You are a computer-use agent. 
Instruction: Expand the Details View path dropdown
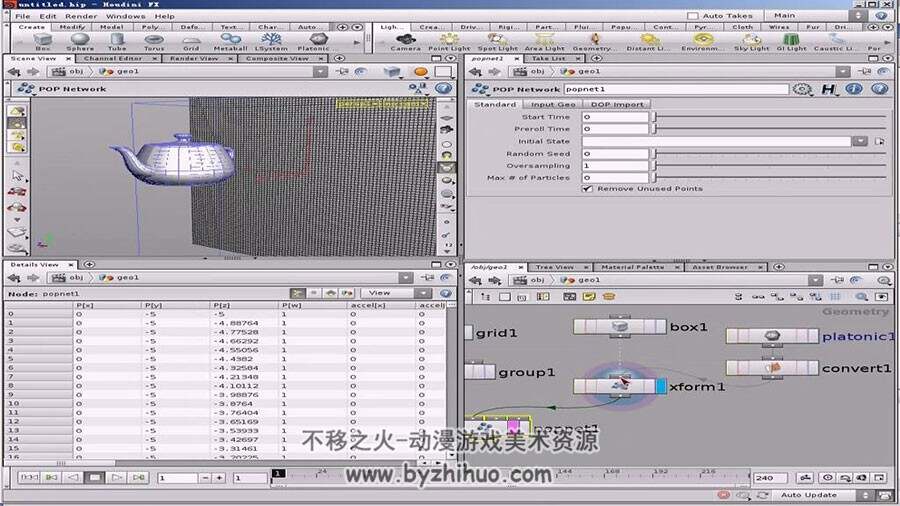point(406,278)
